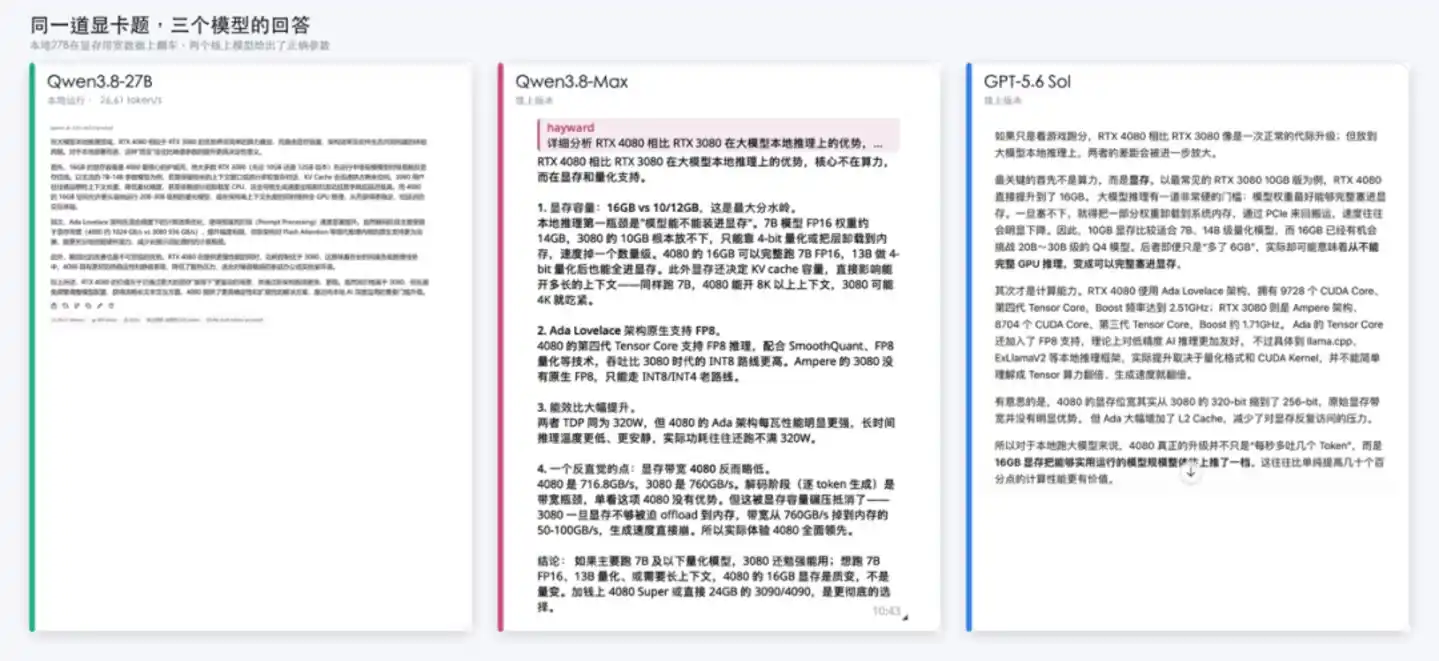Click GPT paragraph starting "所以对于本地跑大模型来说"
The height and width of the screenshot is (661, 1439).
click(x=1189, y=462)
